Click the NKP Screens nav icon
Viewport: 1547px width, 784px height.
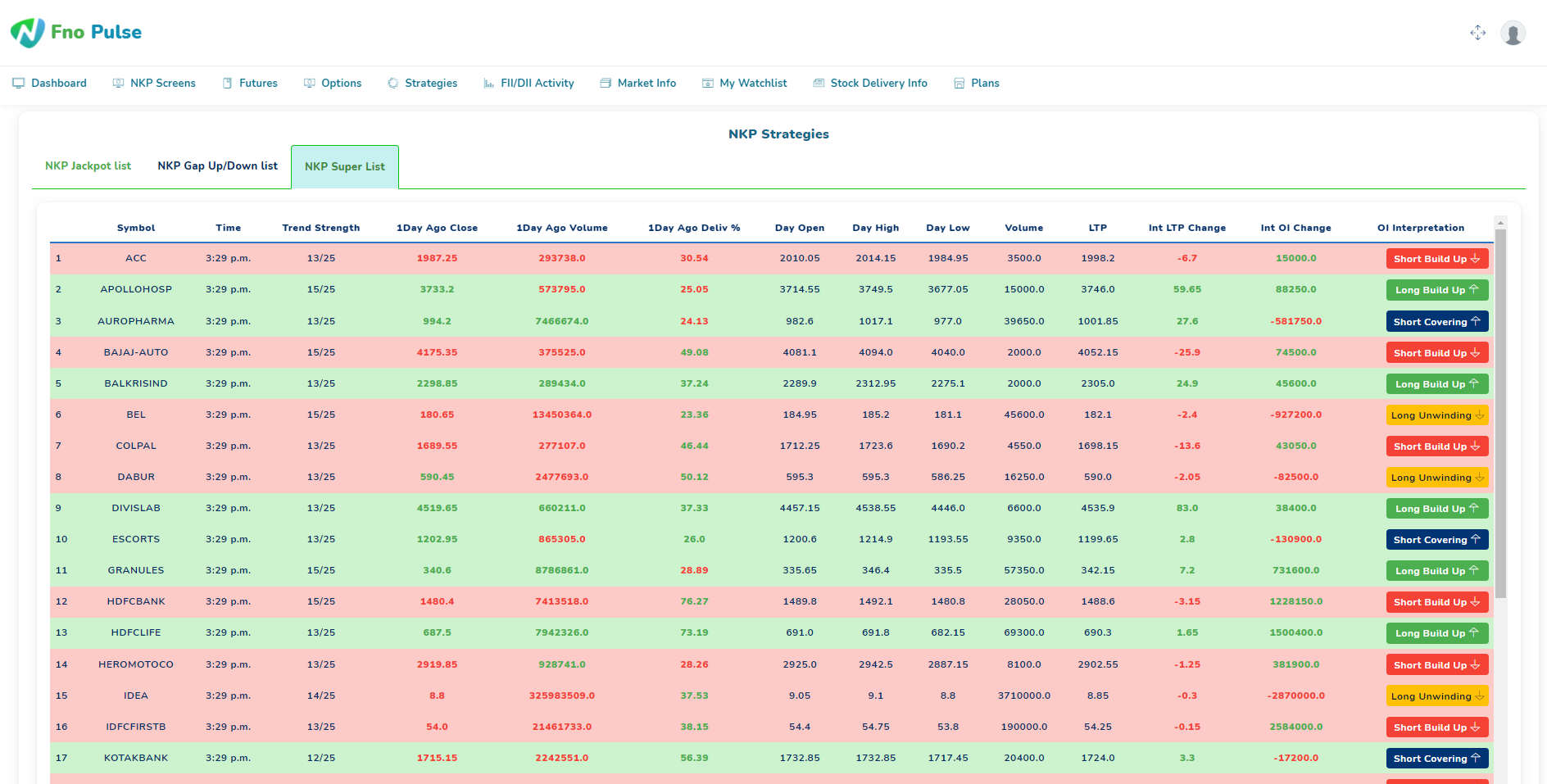coord(118,84)
